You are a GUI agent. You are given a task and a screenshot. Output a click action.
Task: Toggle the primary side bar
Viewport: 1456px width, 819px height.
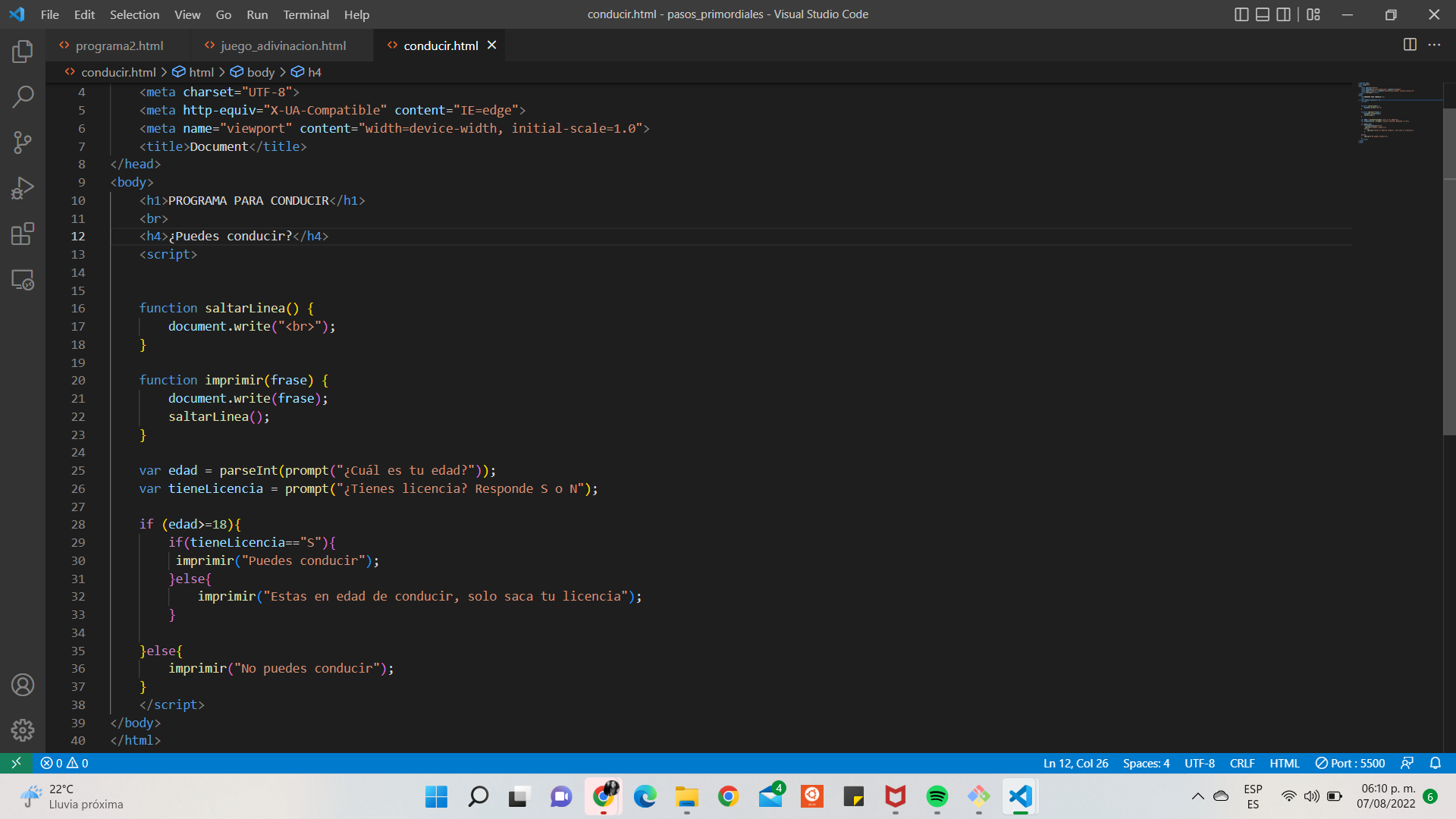pos(1241,14)
